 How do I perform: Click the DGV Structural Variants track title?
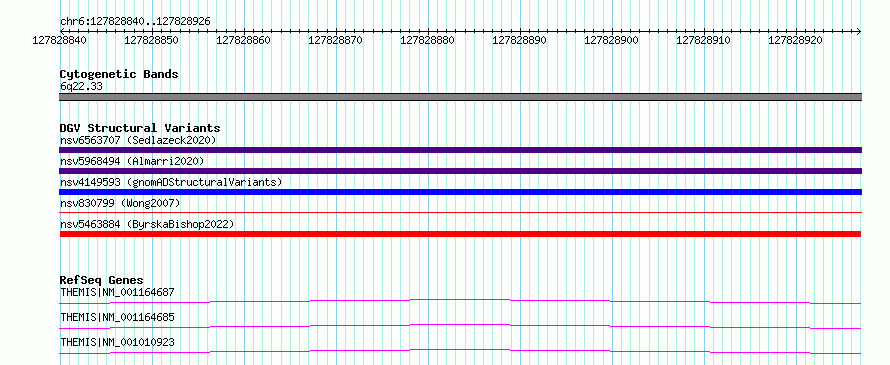[x=140, y=128]
